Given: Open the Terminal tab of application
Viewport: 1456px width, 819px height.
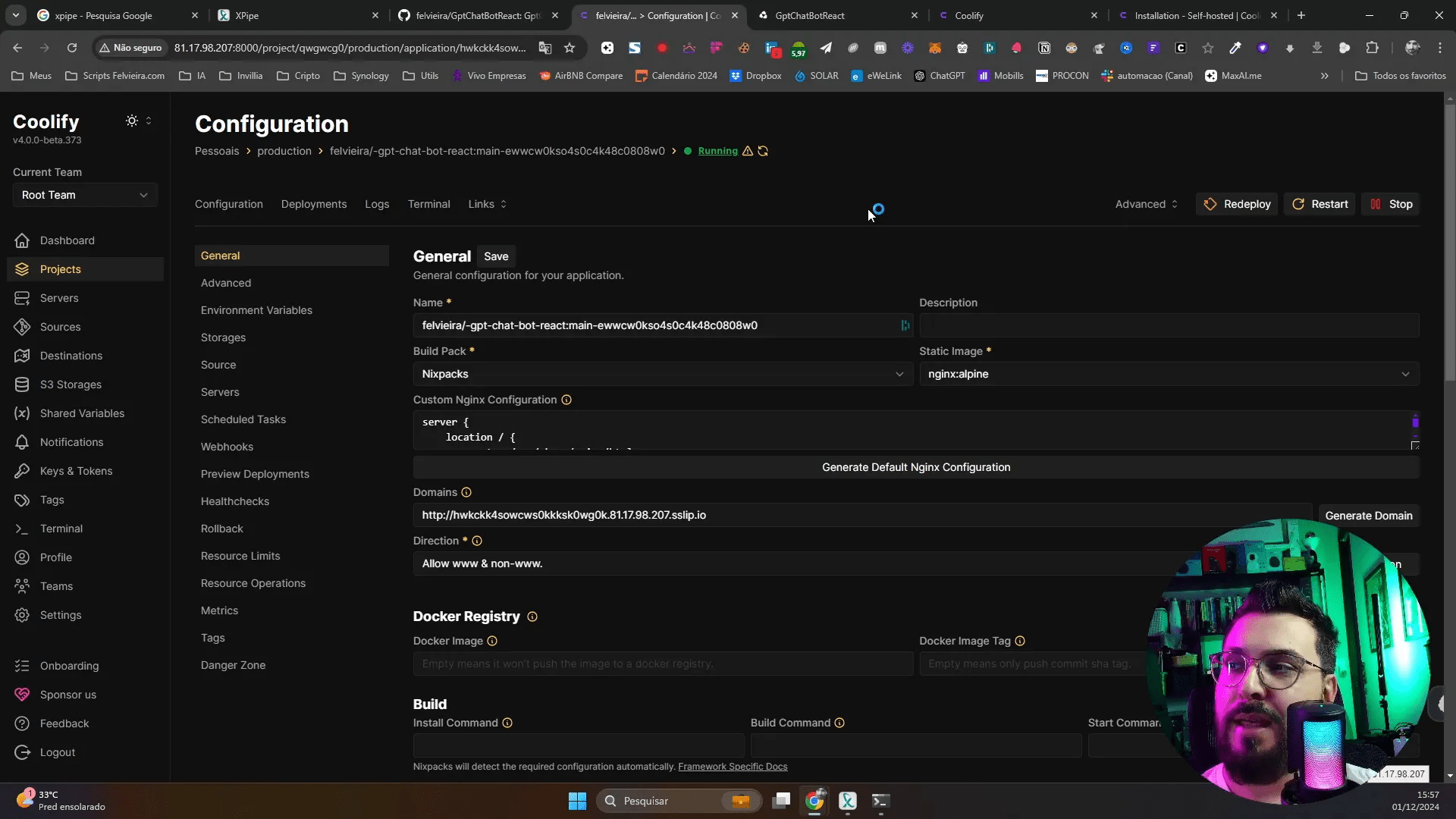Looking at the screenshot, I should click(429, 204).
